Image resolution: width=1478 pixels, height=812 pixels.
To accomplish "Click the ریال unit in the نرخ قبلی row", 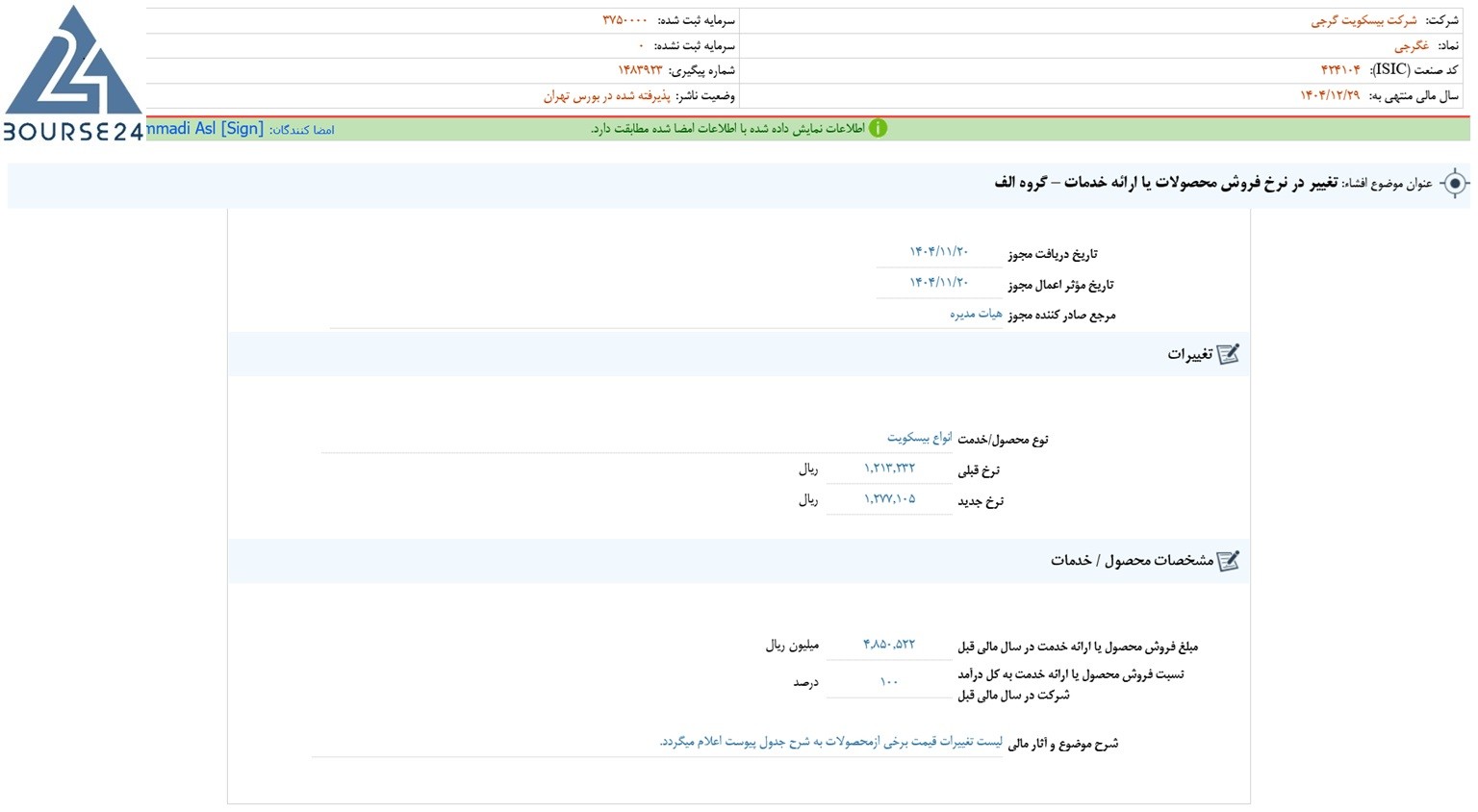I will tap(808, 469).
